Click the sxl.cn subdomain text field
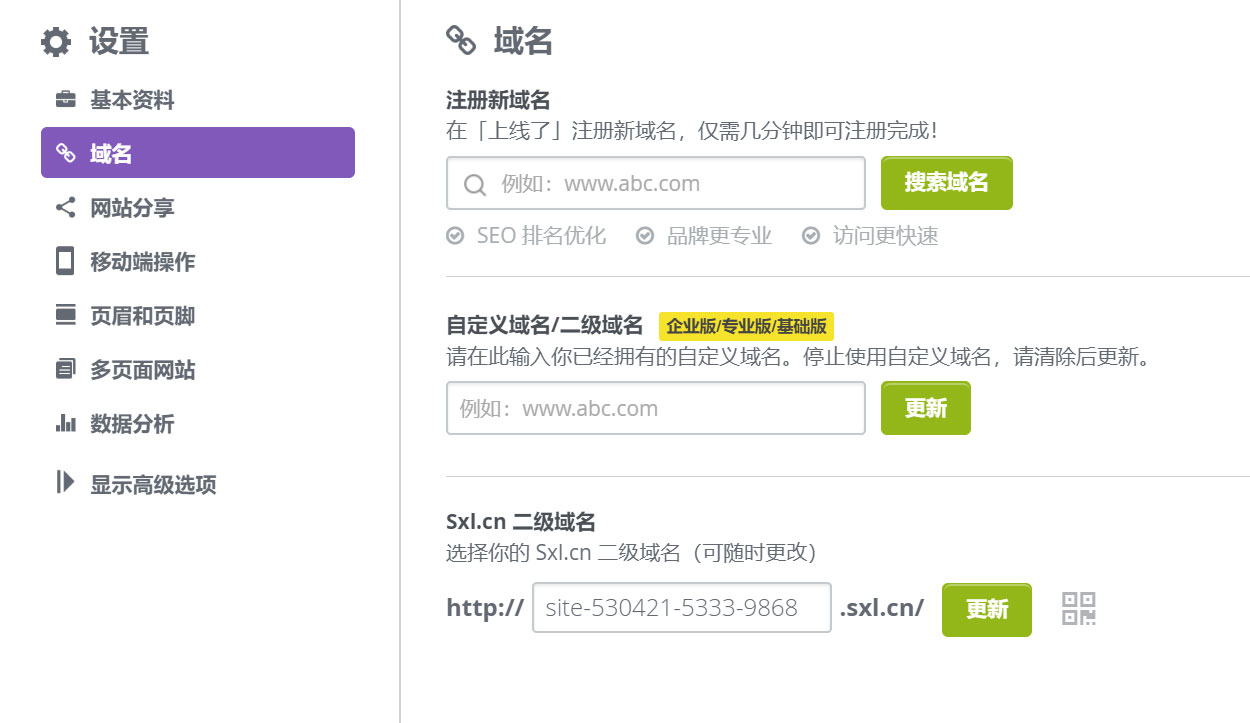The image size is (1250, 723). coord(681,608)
